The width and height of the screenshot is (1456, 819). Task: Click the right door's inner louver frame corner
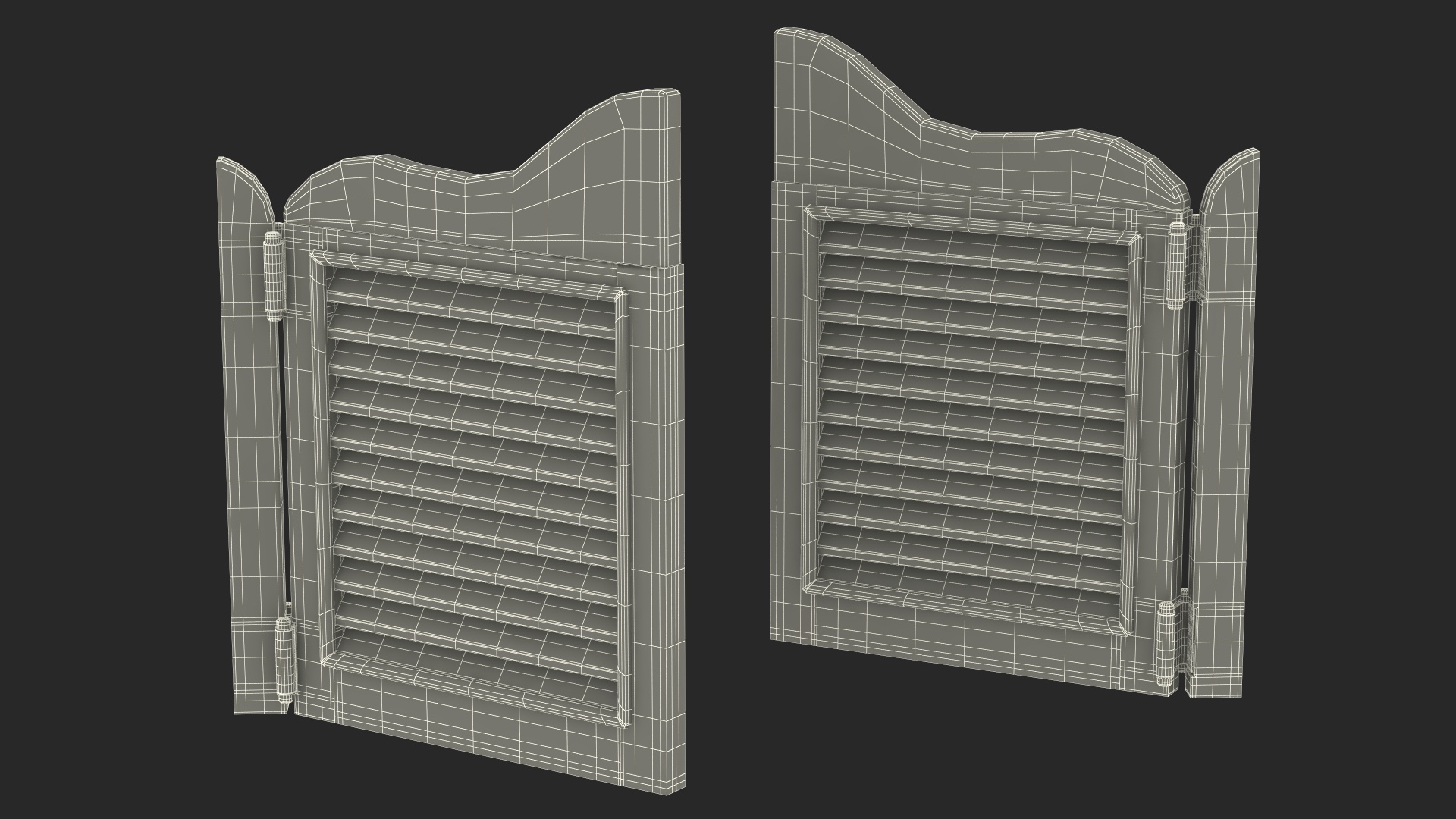point(813,215)
